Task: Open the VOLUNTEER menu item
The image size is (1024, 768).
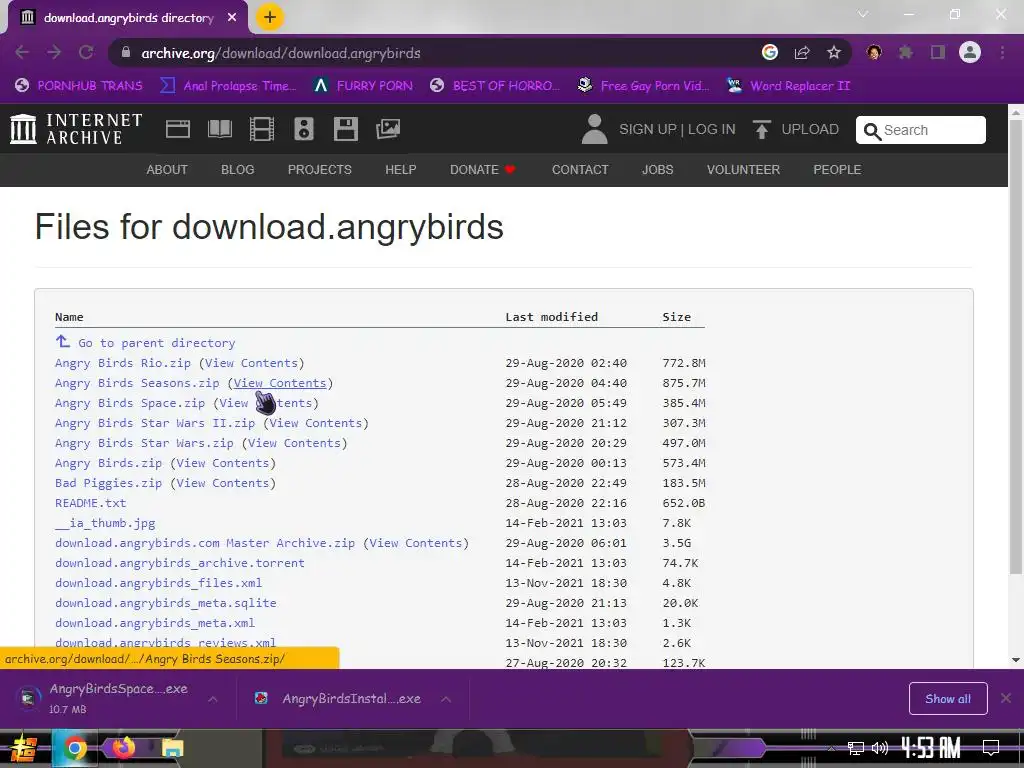Action: click(x=743, y=170)
